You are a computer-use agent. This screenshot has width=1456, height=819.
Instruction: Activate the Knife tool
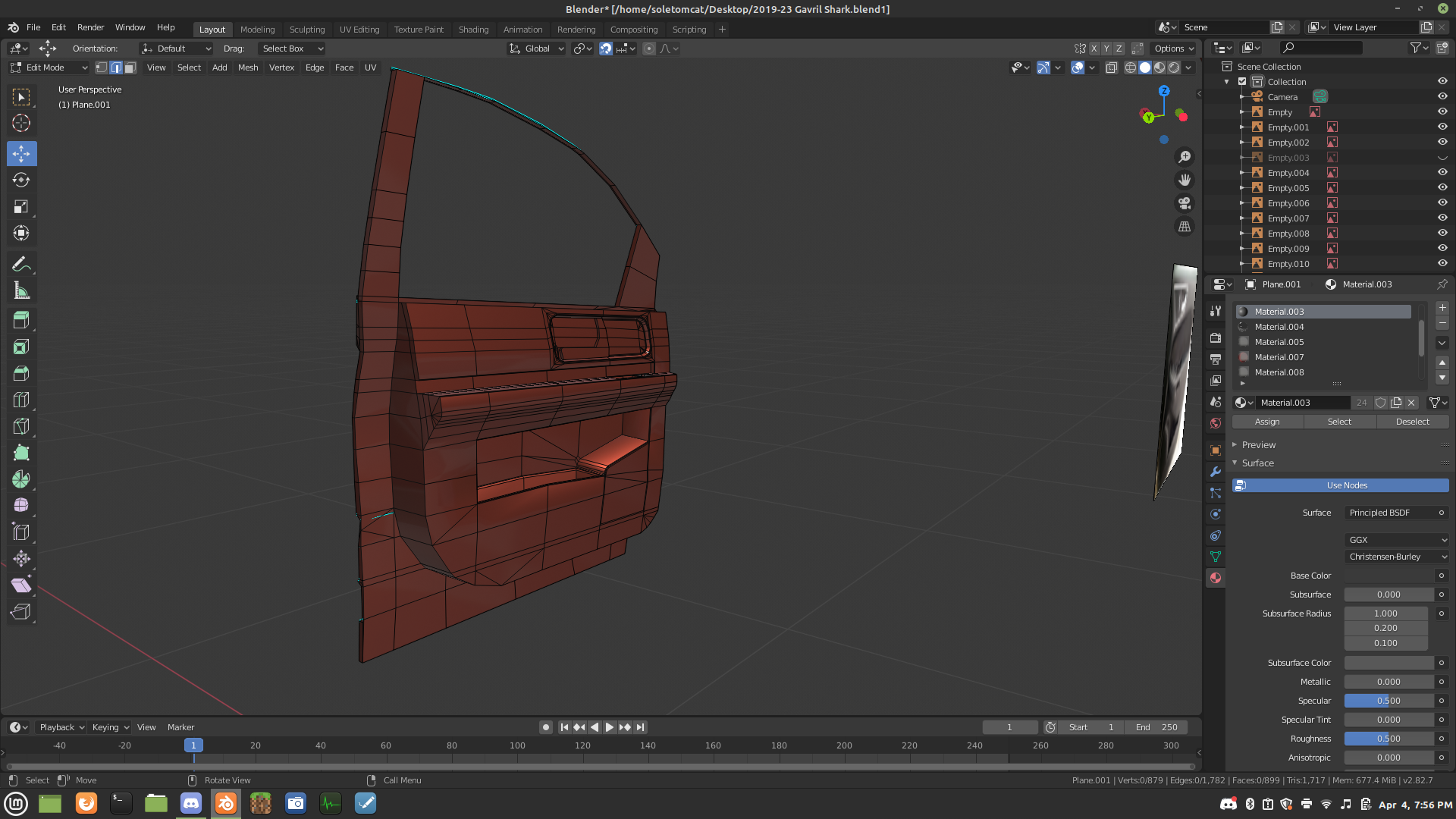(21, 426)
